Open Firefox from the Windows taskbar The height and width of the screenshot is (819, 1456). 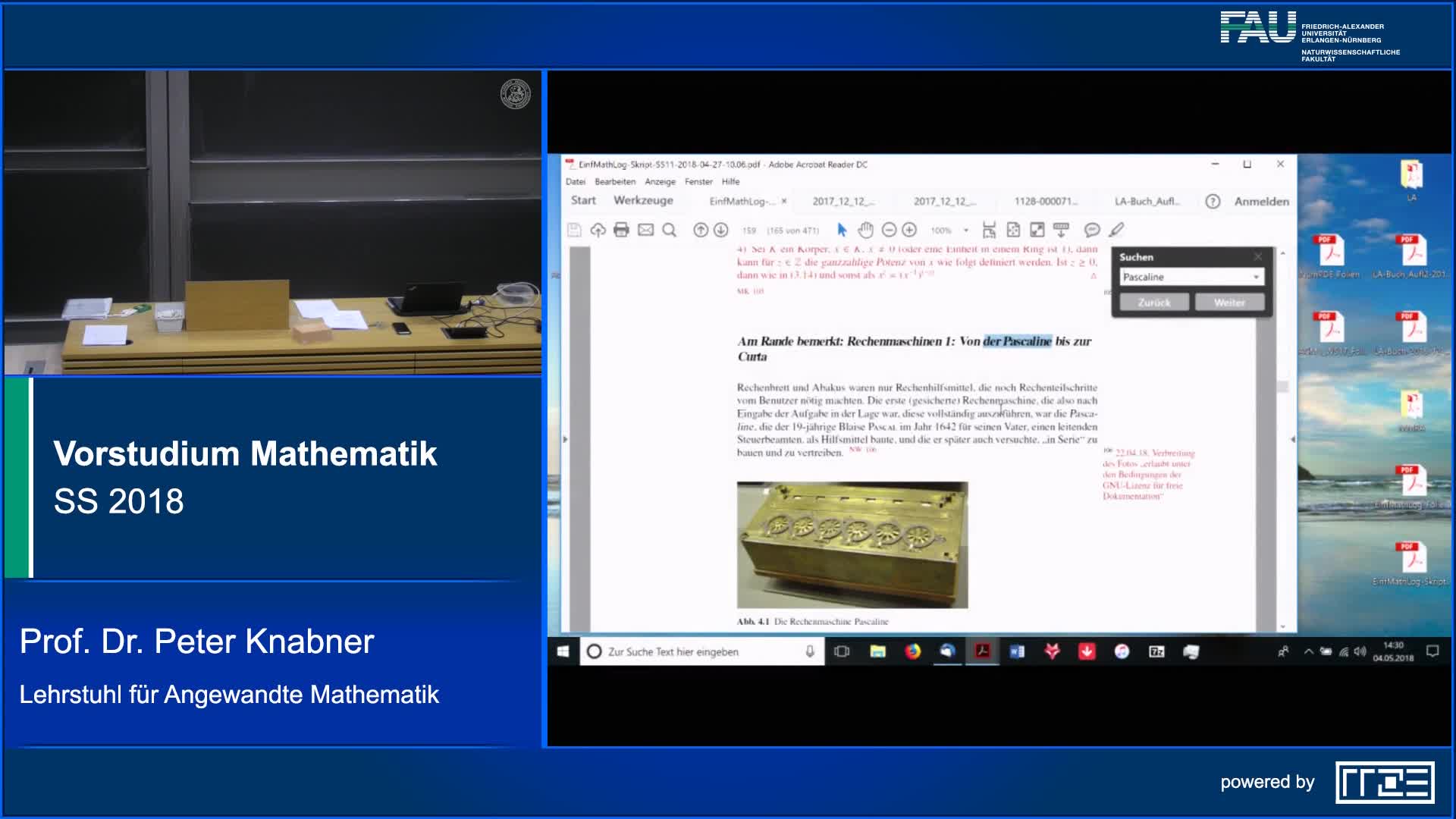(x=912, y=651)
